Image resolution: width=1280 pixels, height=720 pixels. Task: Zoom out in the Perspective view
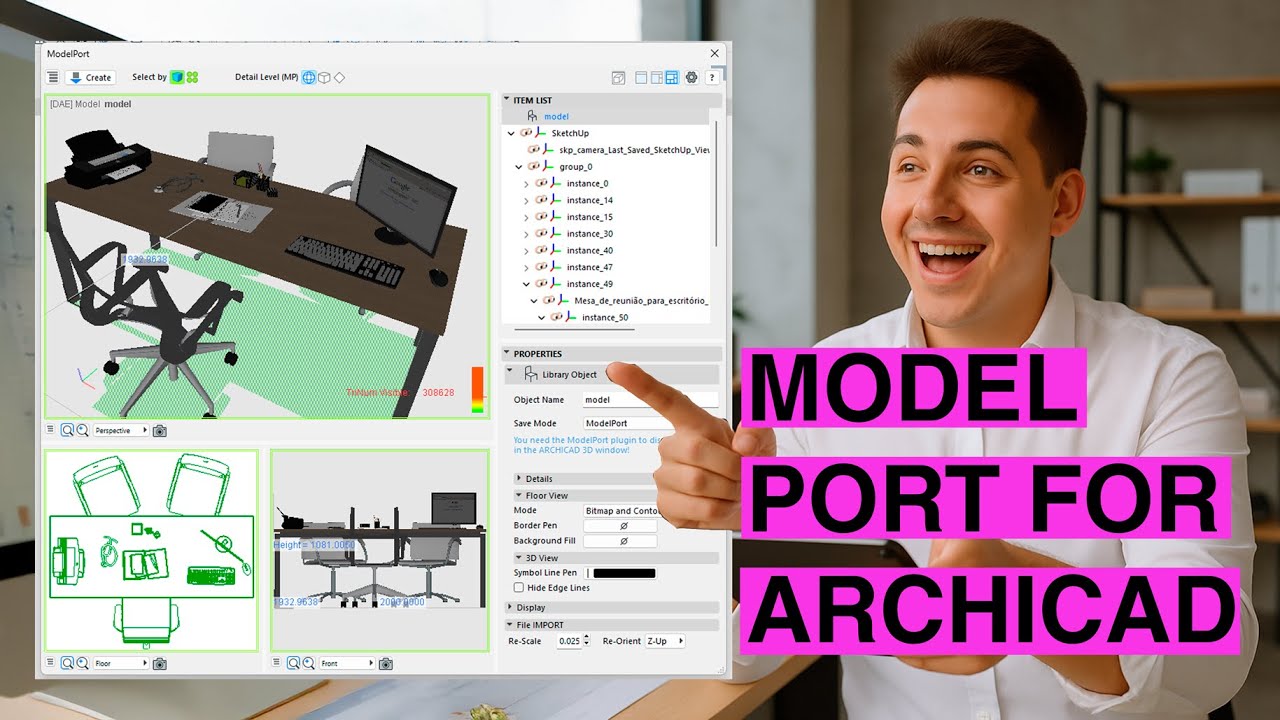tap(67, 430)
